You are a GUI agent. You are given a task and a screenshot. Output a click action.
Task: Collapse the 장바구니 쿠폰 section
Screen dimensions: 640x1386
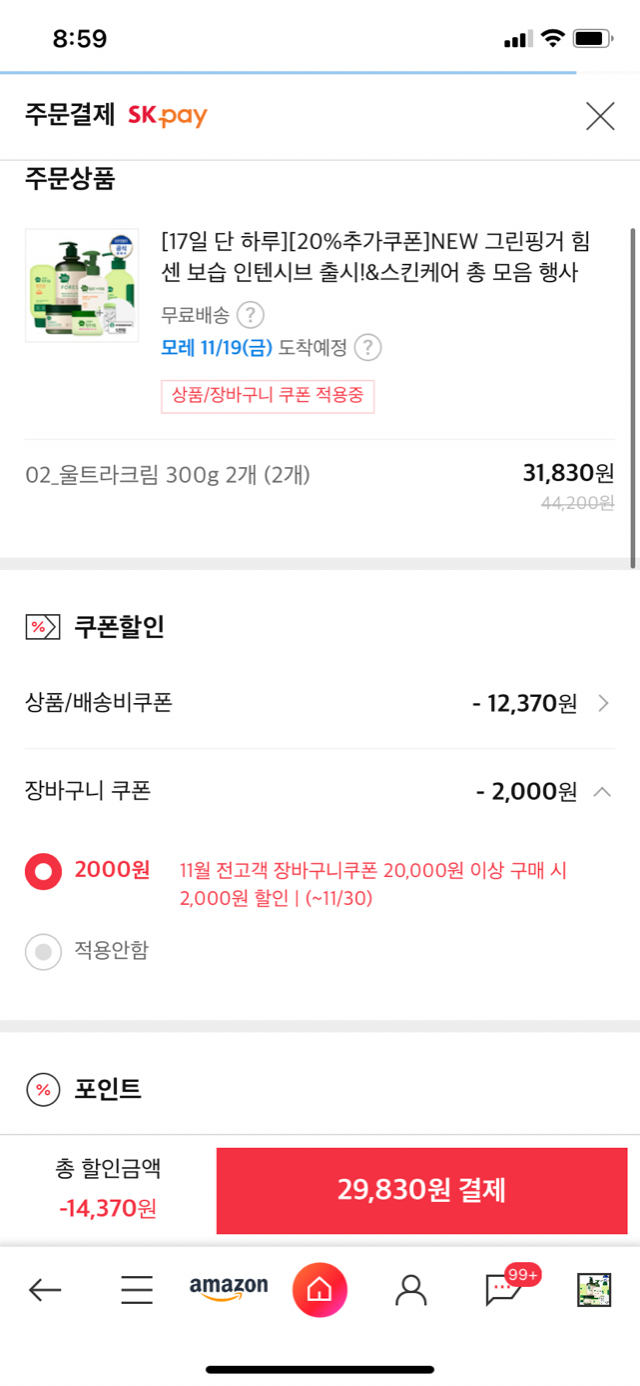coord(602,792)
